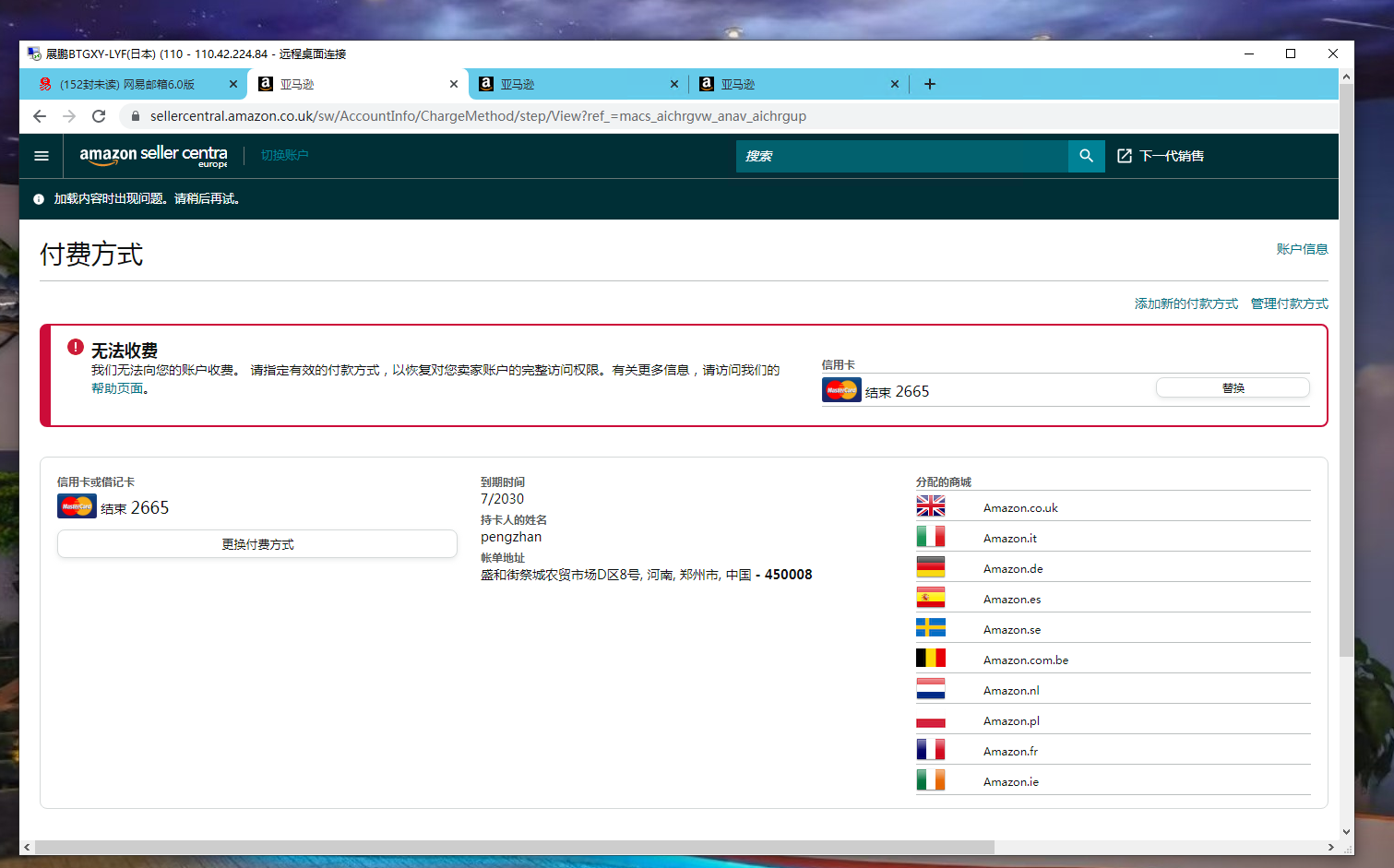Click the search magnifier button
The image size is (1394, 868).
pyautogui.click(x=1086, y=156)
